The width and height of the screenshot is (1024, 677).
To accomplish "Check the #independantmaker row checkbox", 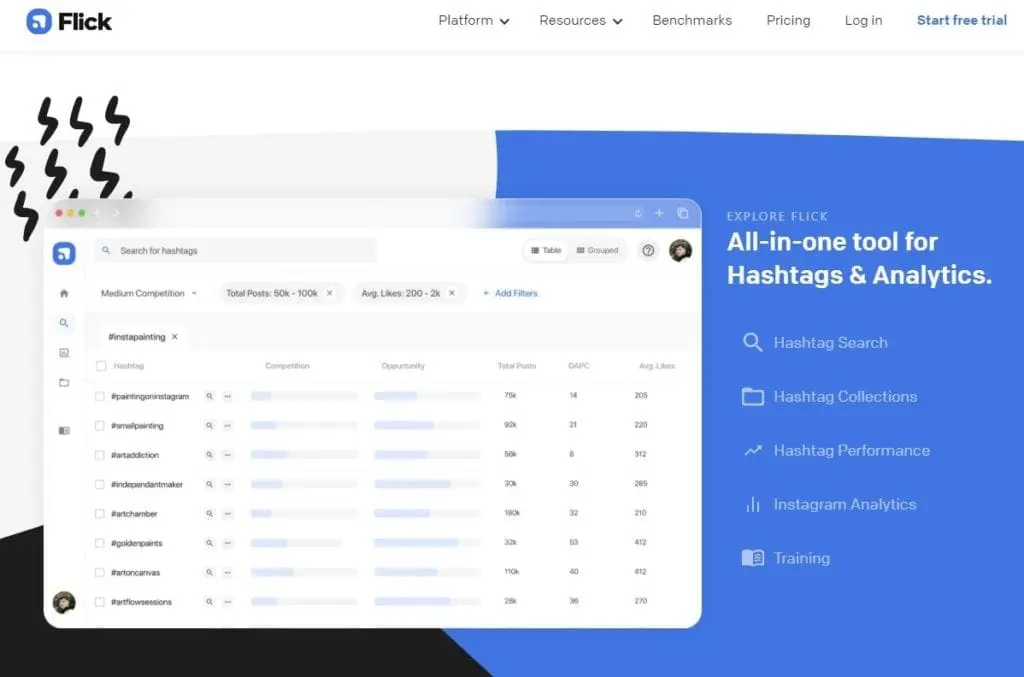I will tap(99, 484).
